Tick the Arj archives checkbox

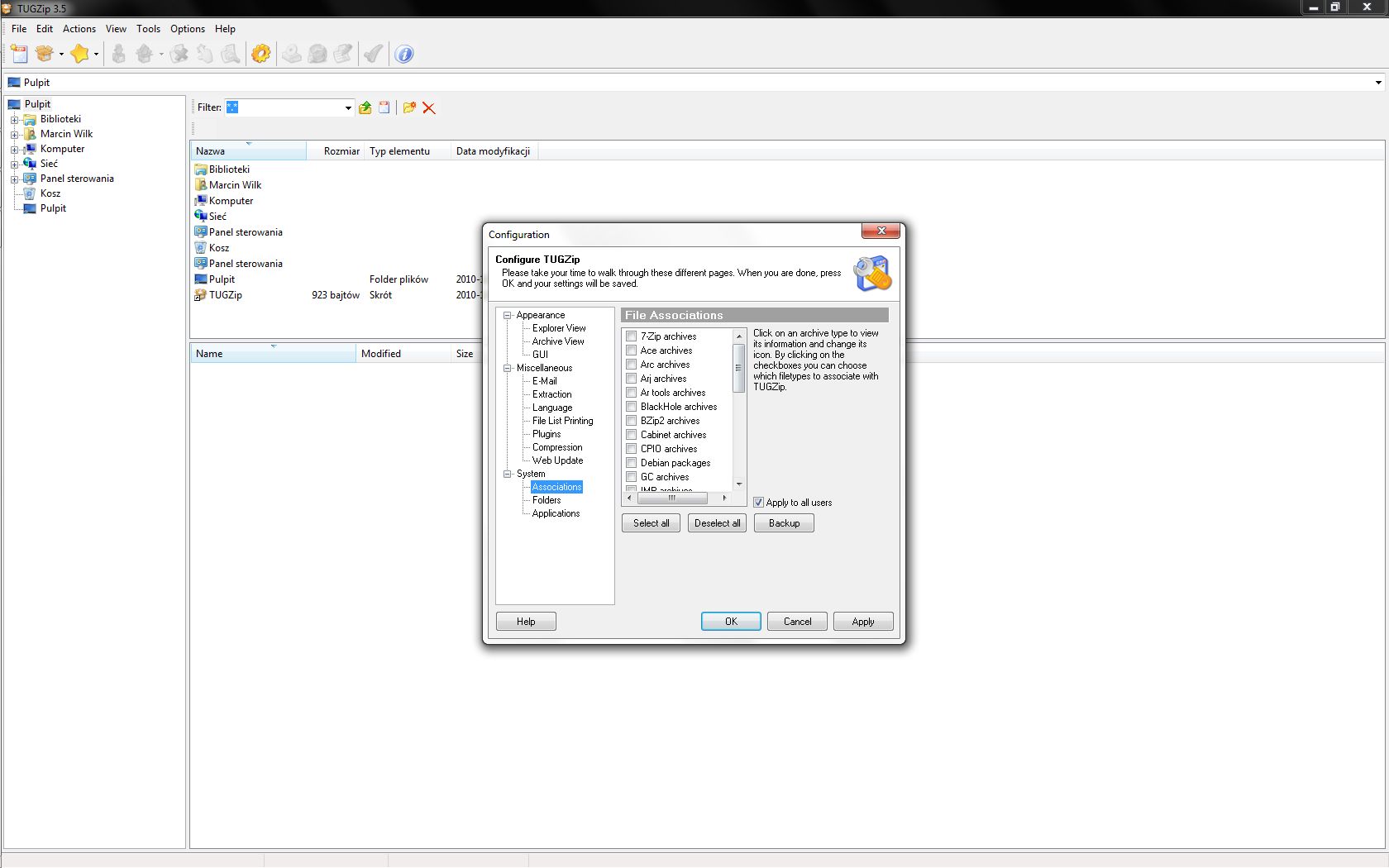[632, 379]
